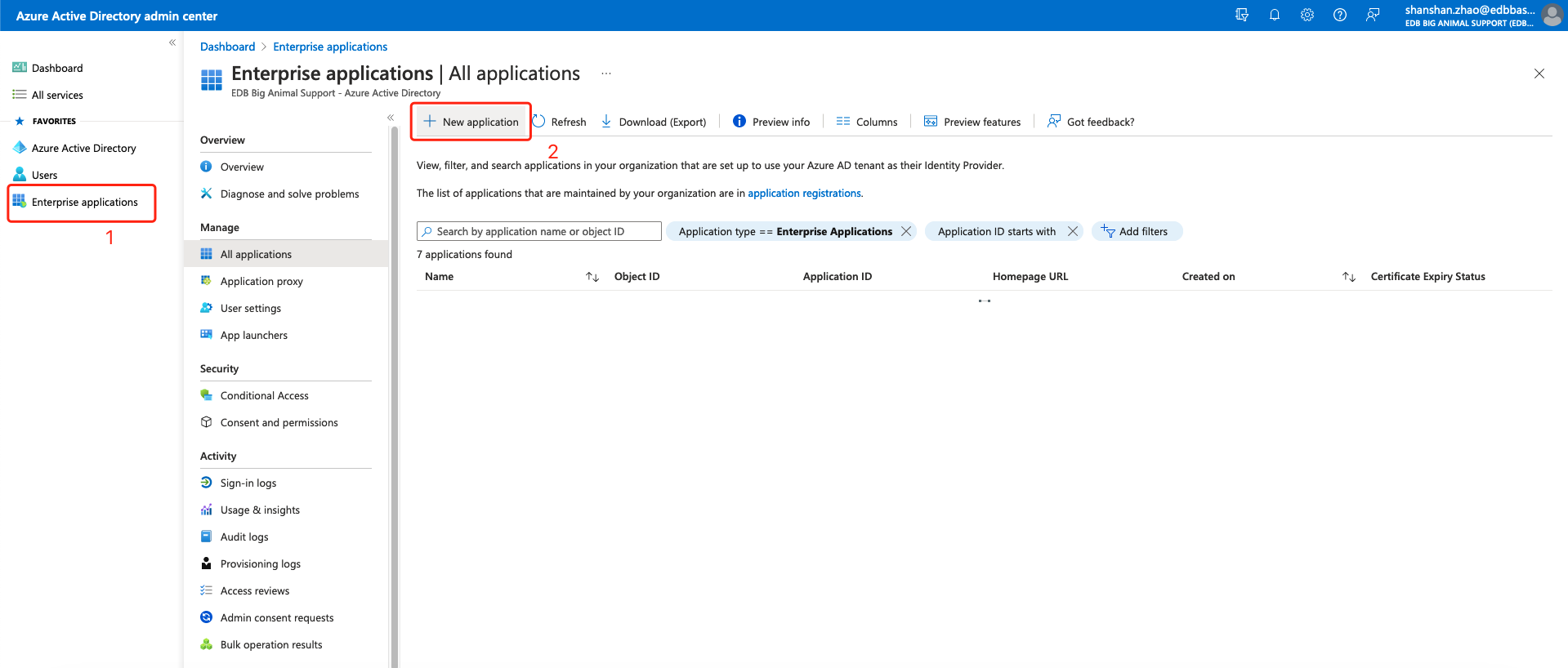Open notifications bell icon
The image size is (1568, 668).
coord(1275,15)
